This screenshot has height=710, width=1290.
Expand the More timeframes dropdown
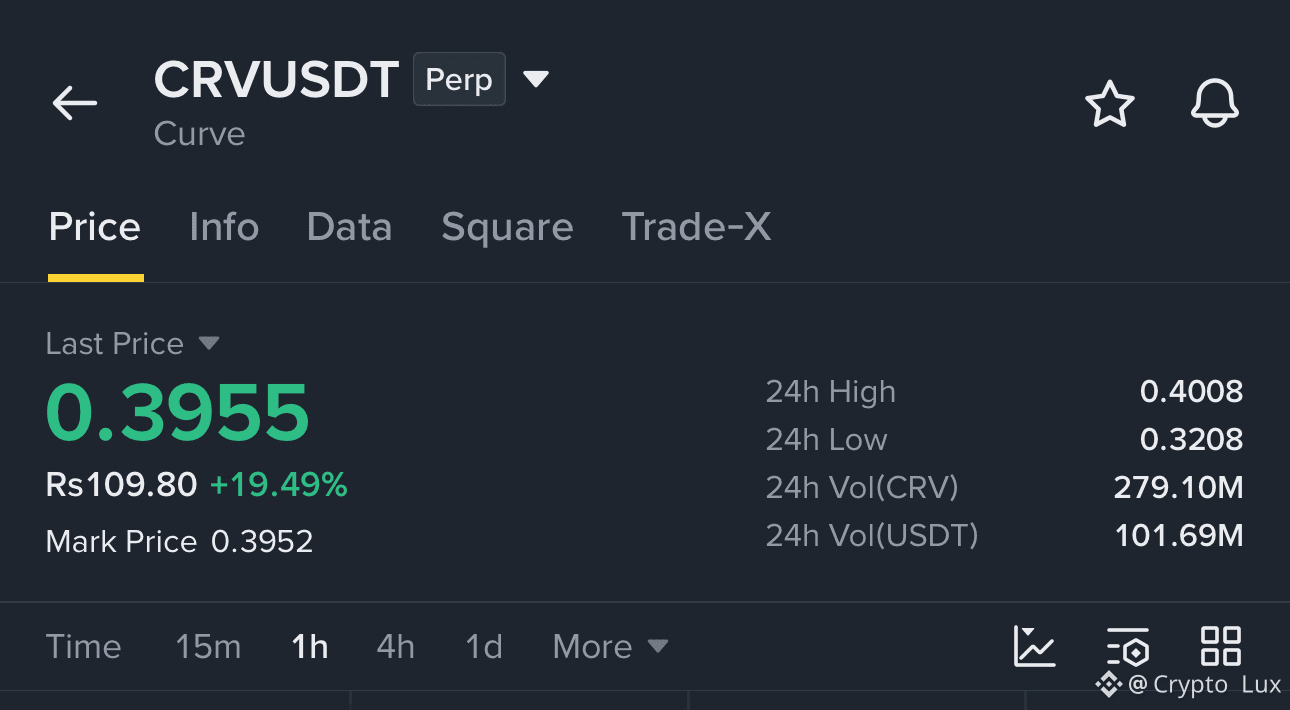[610, 647]
